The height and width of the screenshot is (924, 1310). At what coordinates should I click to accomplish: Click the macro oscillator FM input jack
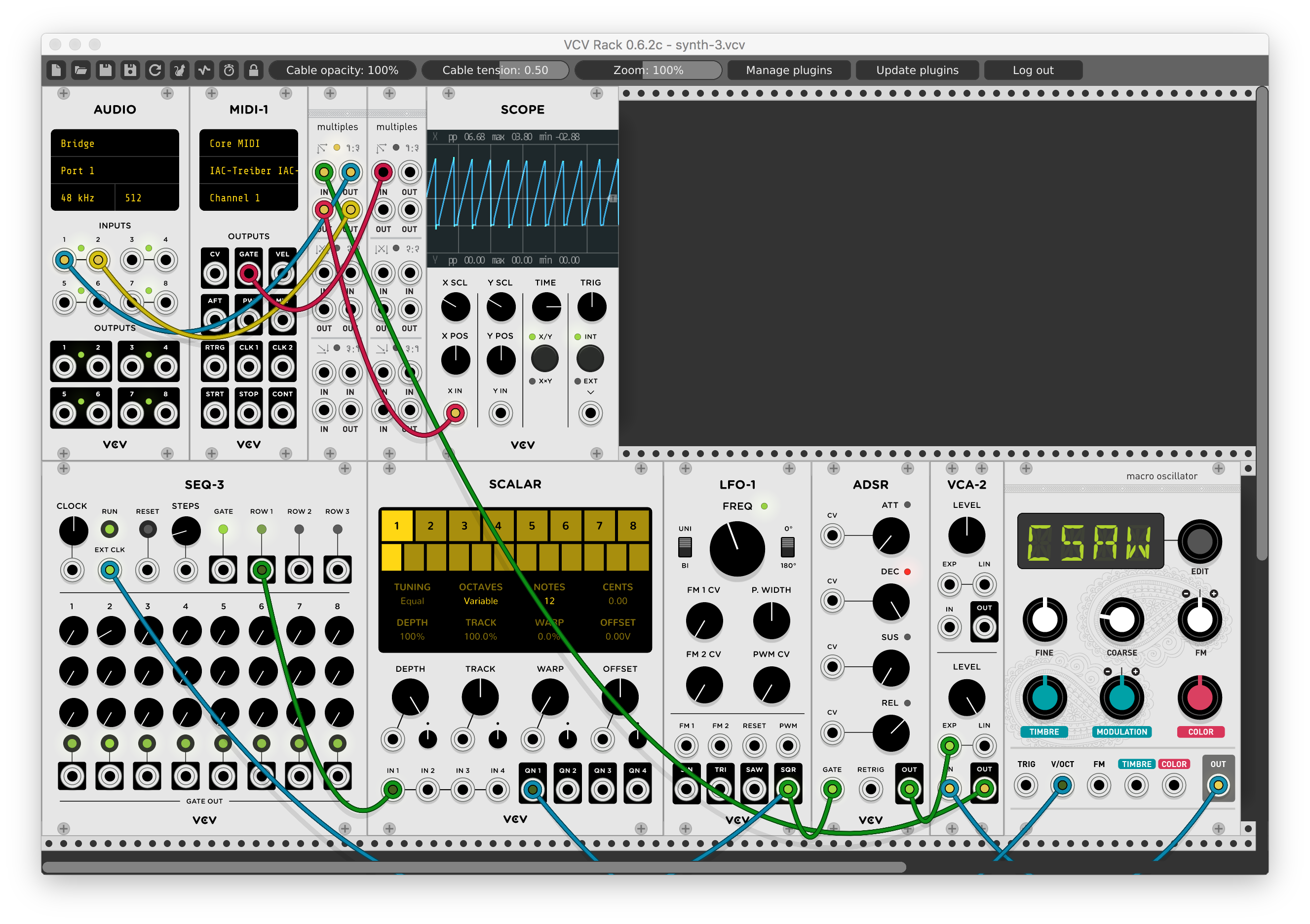(x=1099, y=785)
